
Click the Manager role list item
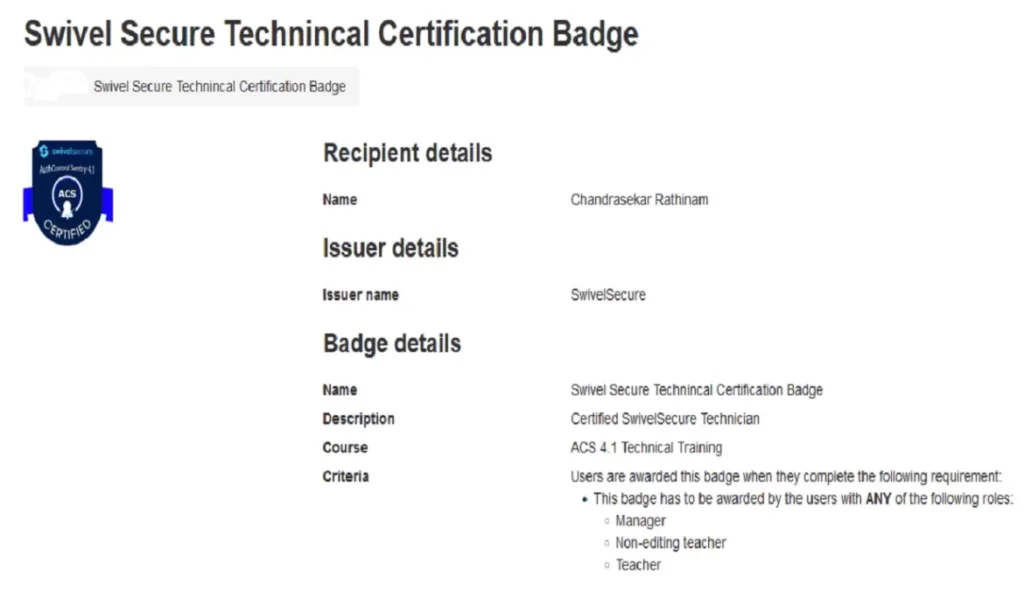click(641, 521)
